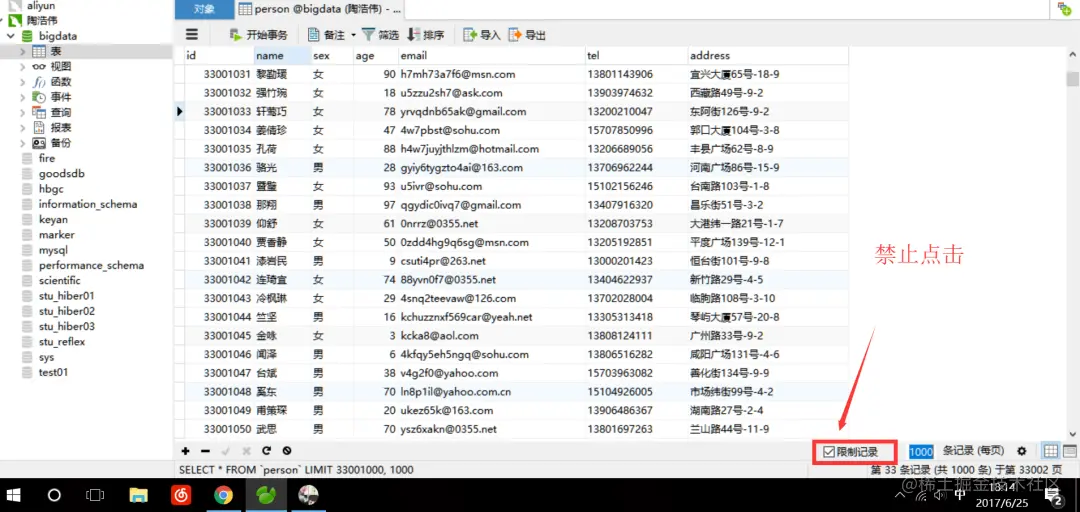The image size is (1080, 512).
Task: Open NetEase Cloud Music from taskbar
Action: point(180,495)
